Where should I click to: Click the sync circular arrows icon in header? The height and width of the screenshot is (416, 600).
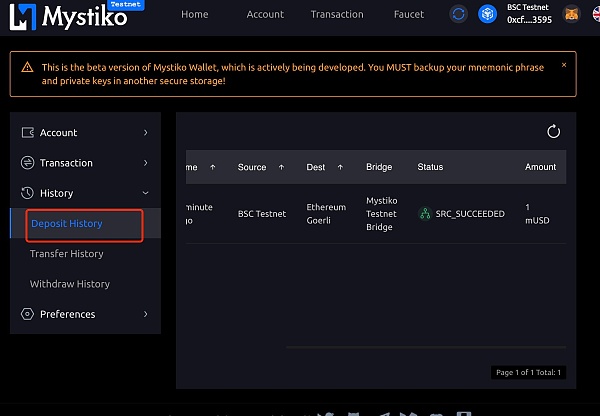[x=458, y=14]
